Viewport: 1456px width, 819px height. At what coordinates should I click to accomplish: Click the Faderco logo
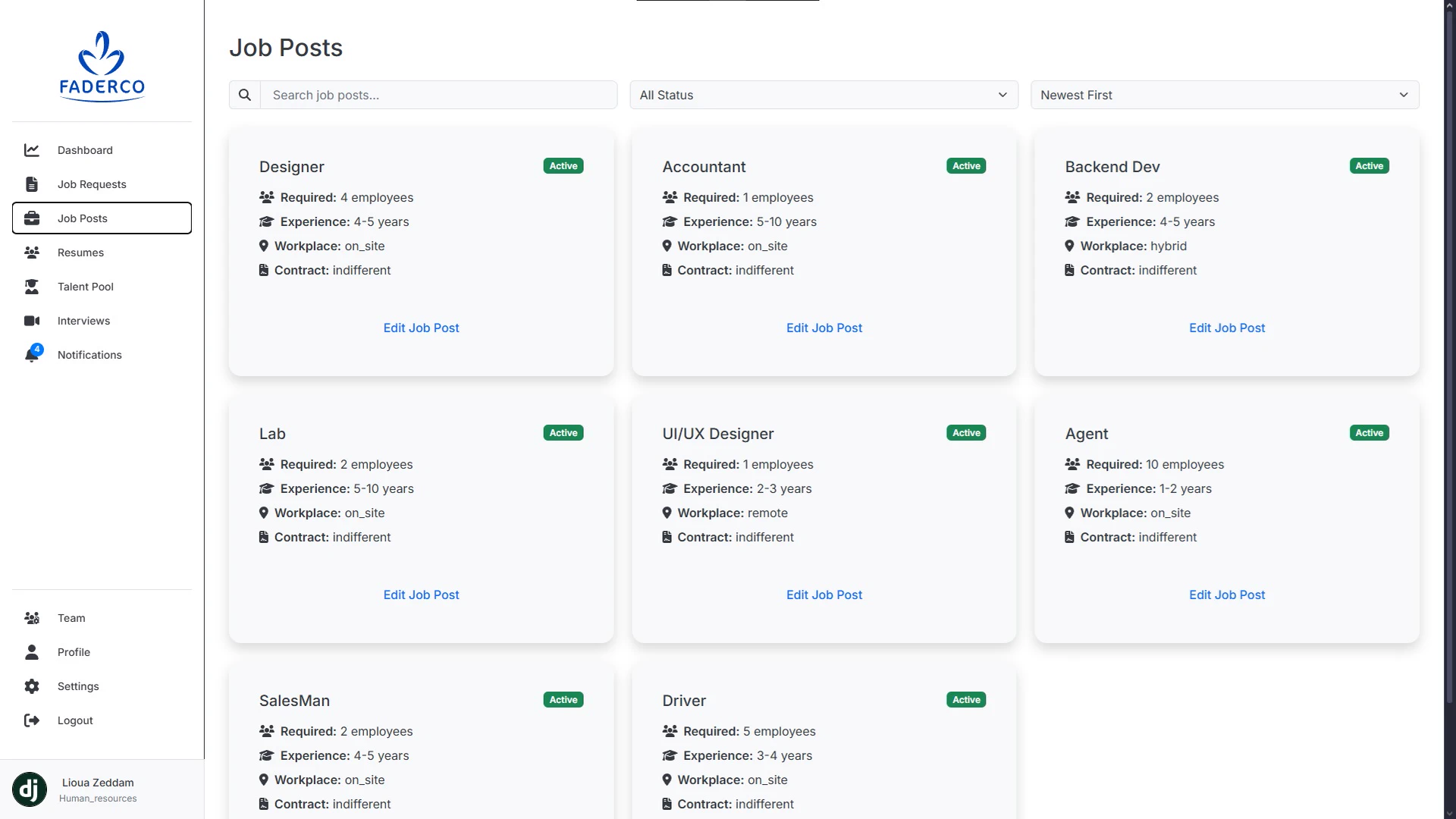pos(102,67)
